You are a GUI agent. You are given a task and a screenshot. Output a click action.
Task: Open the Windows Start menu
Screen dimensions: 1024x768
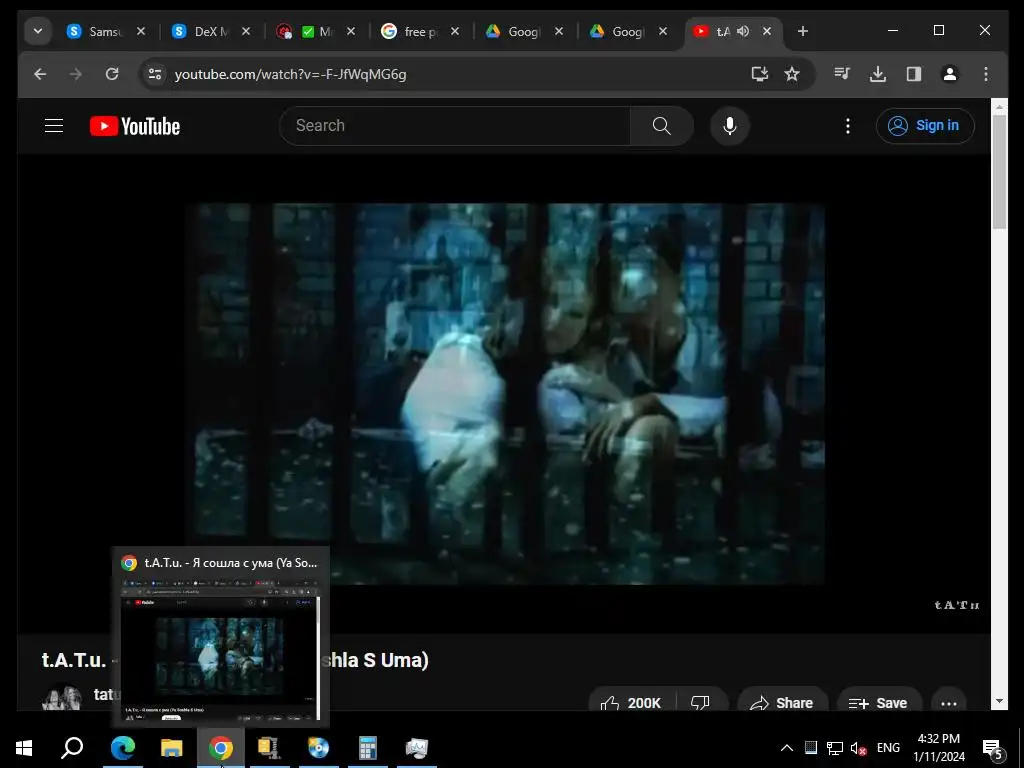(24, 748)
